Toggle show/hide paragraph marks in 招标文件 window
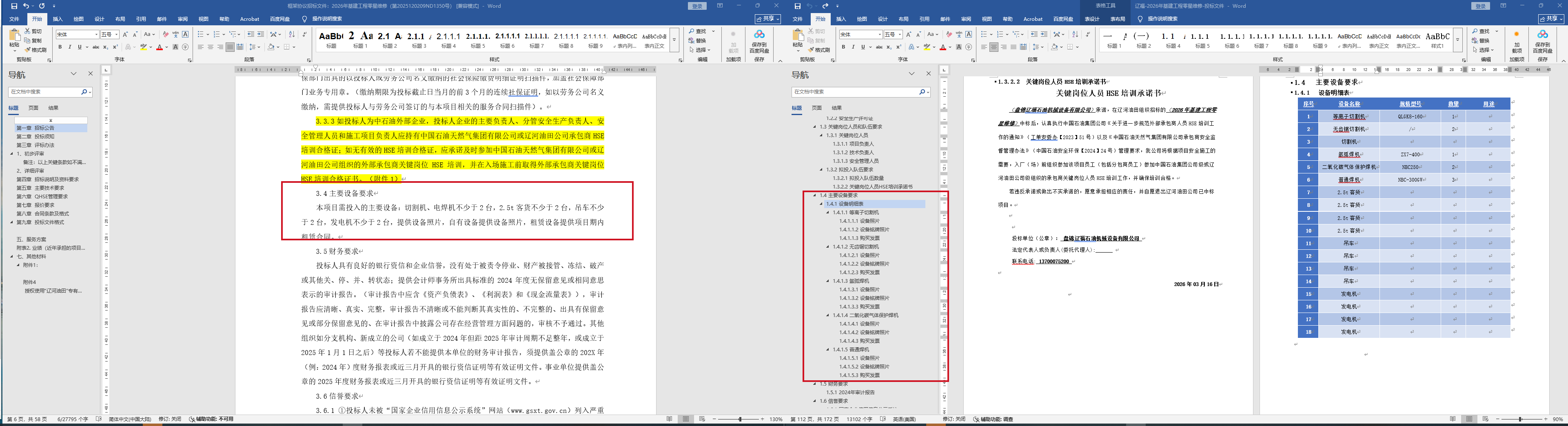The height and width of the screenshot is (426, 1568). (305, 35)
